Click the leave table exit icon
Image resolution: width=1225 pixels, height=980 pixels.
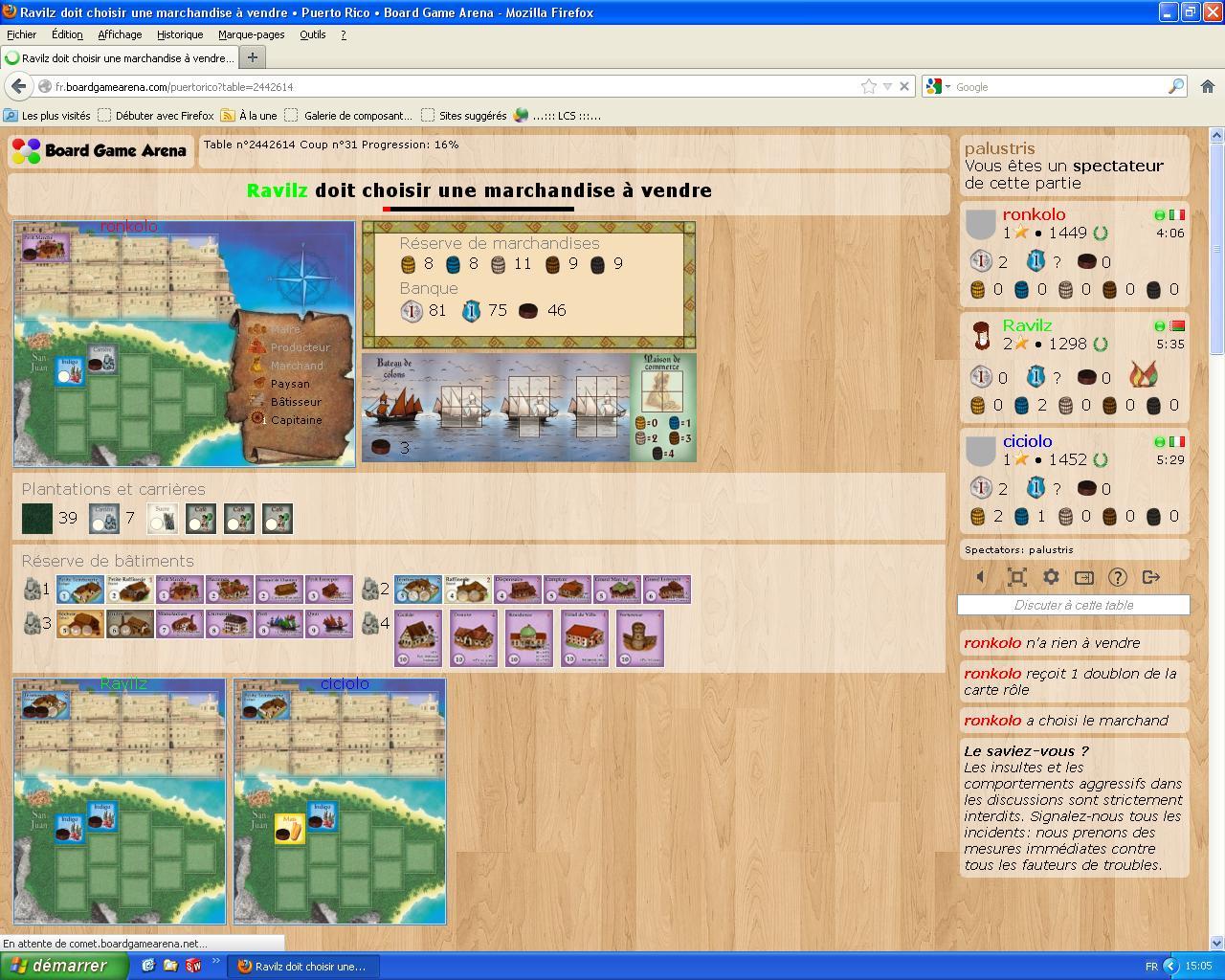[x=1151, y=577]
